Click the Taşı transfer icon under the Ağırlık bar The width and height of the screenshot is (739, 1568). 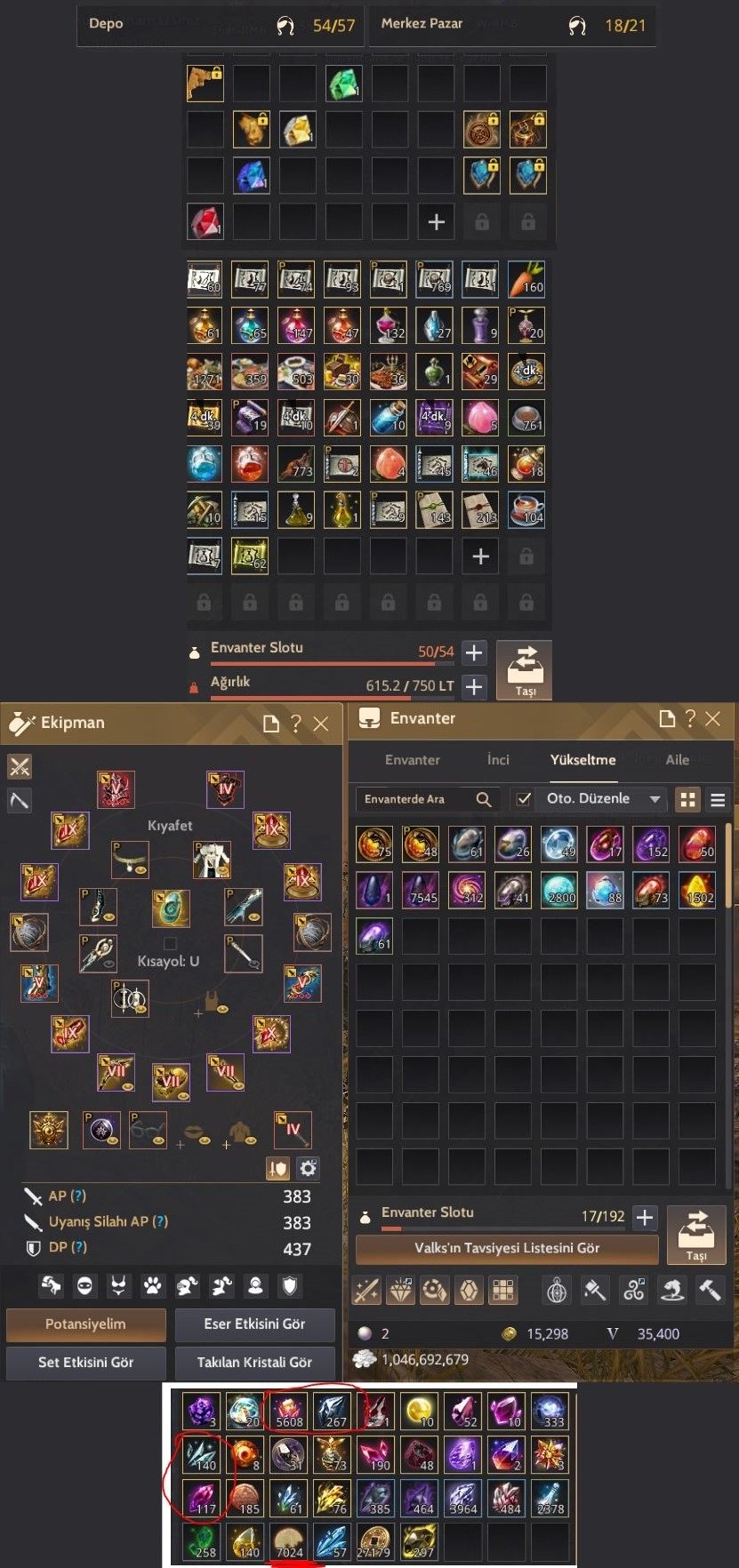coord(524,669)
